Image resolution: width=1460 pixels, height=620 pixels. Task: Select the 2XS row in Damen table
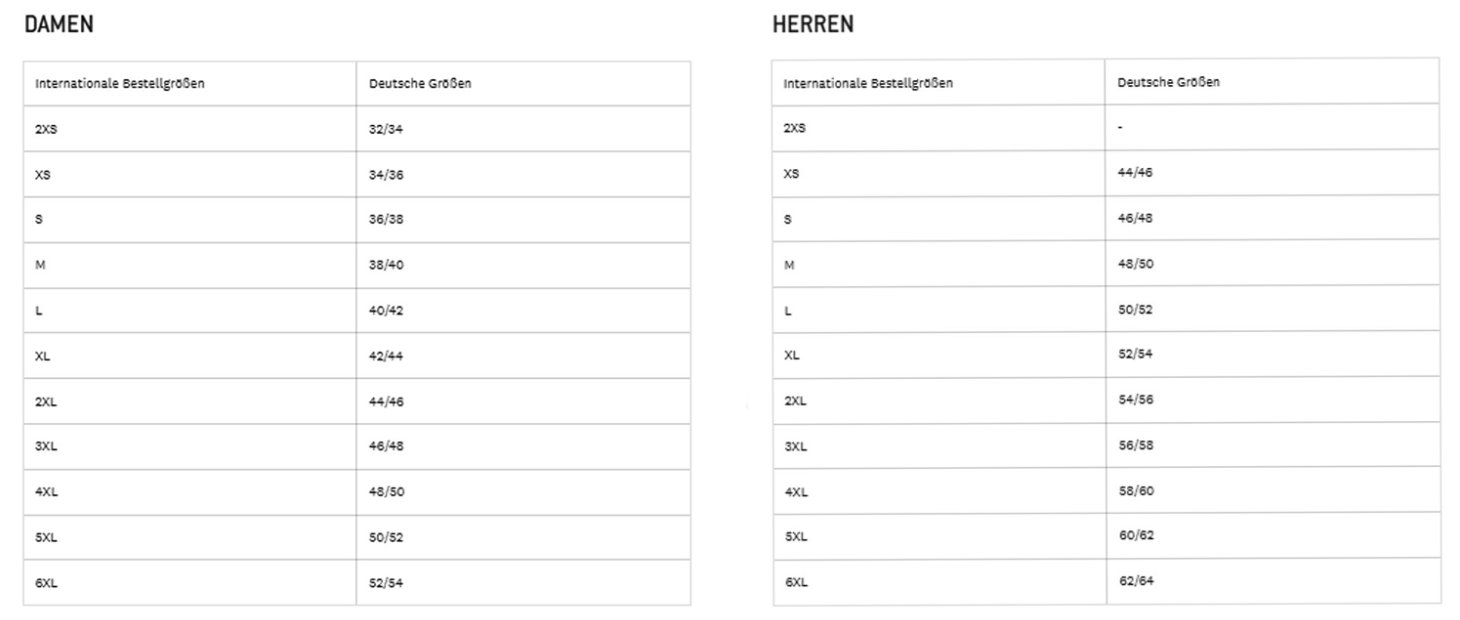pyautogui.click(x=357, y=129)
